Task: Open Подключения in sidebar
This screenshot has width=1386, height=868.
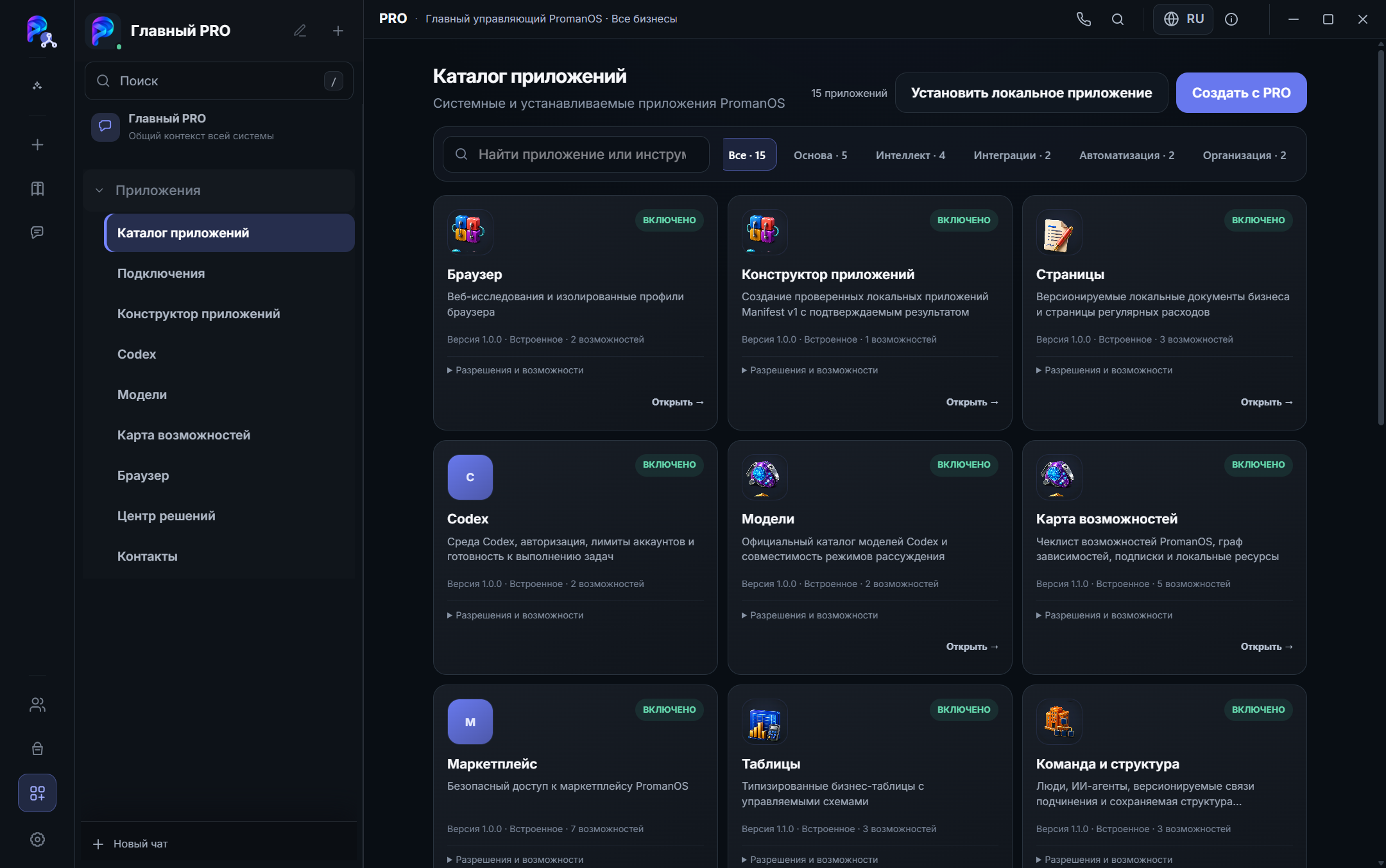Action: click(x=229, y=273)
